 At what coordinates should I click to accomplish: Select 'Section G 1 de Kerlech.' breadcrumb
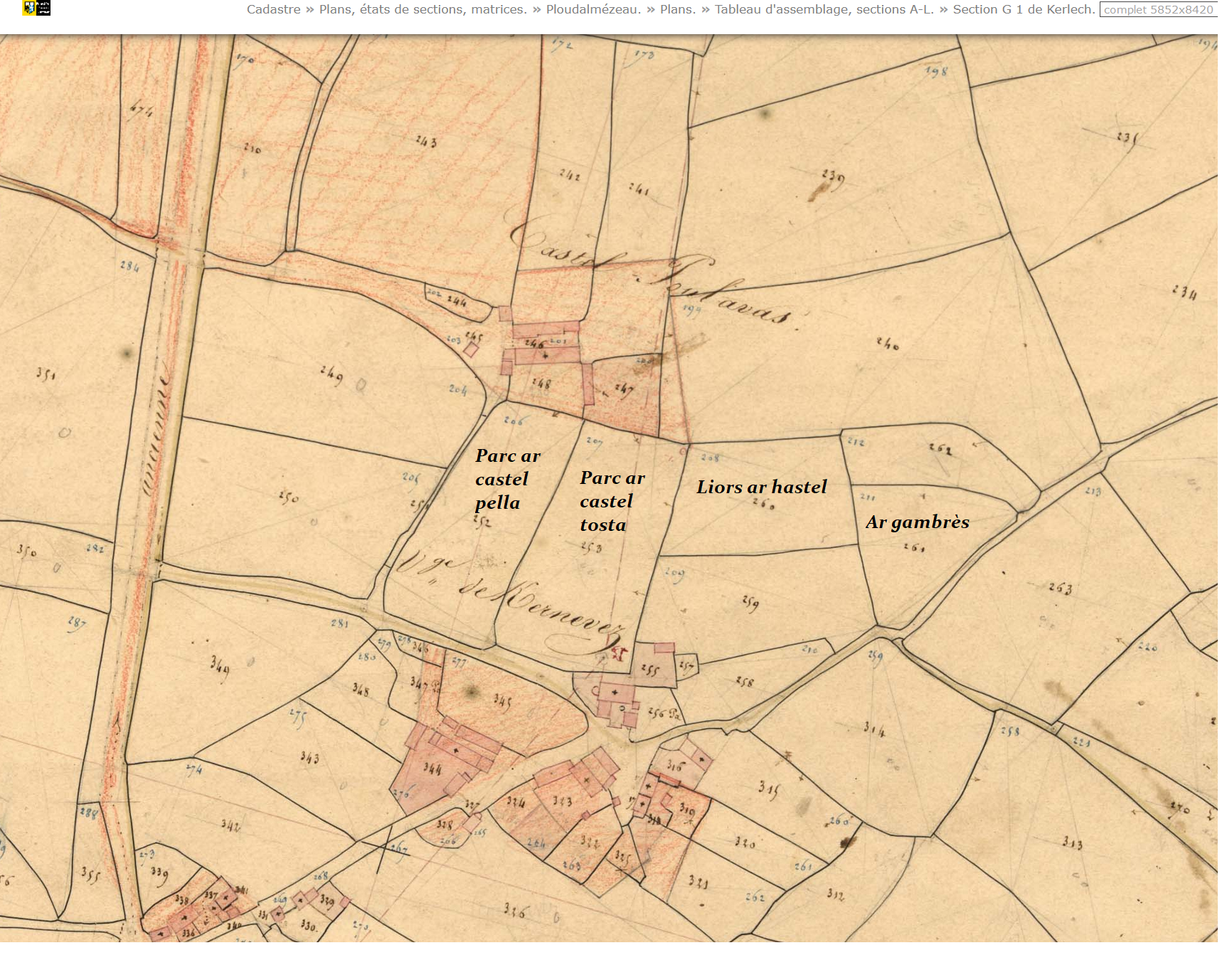pyautogui.click(x=1023, y=9)
